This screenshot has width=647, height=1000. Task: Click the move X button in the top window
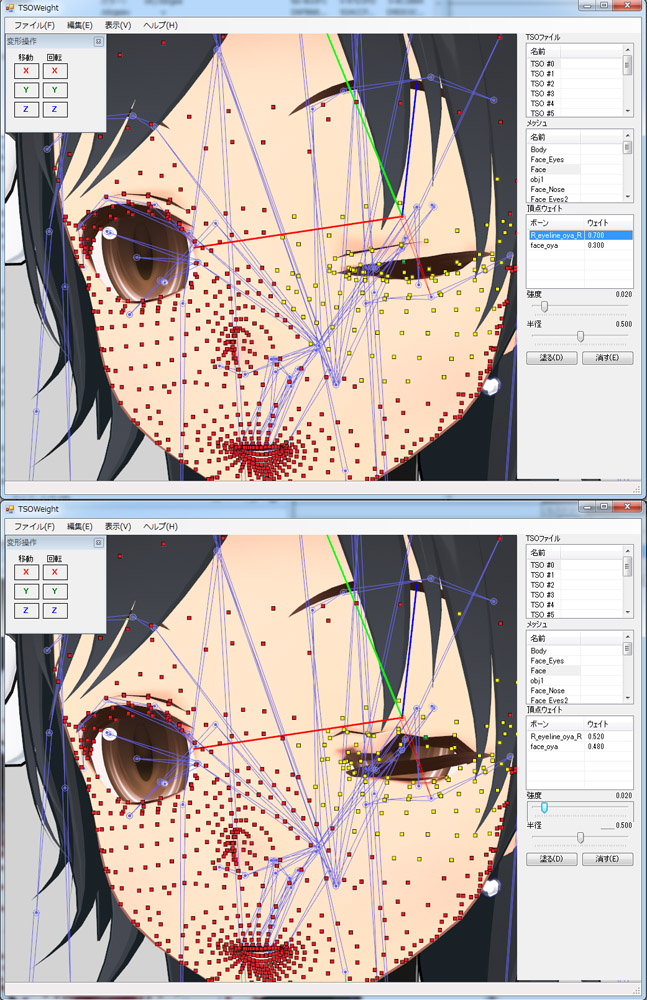pyautogui.click(x=26, y=71)
